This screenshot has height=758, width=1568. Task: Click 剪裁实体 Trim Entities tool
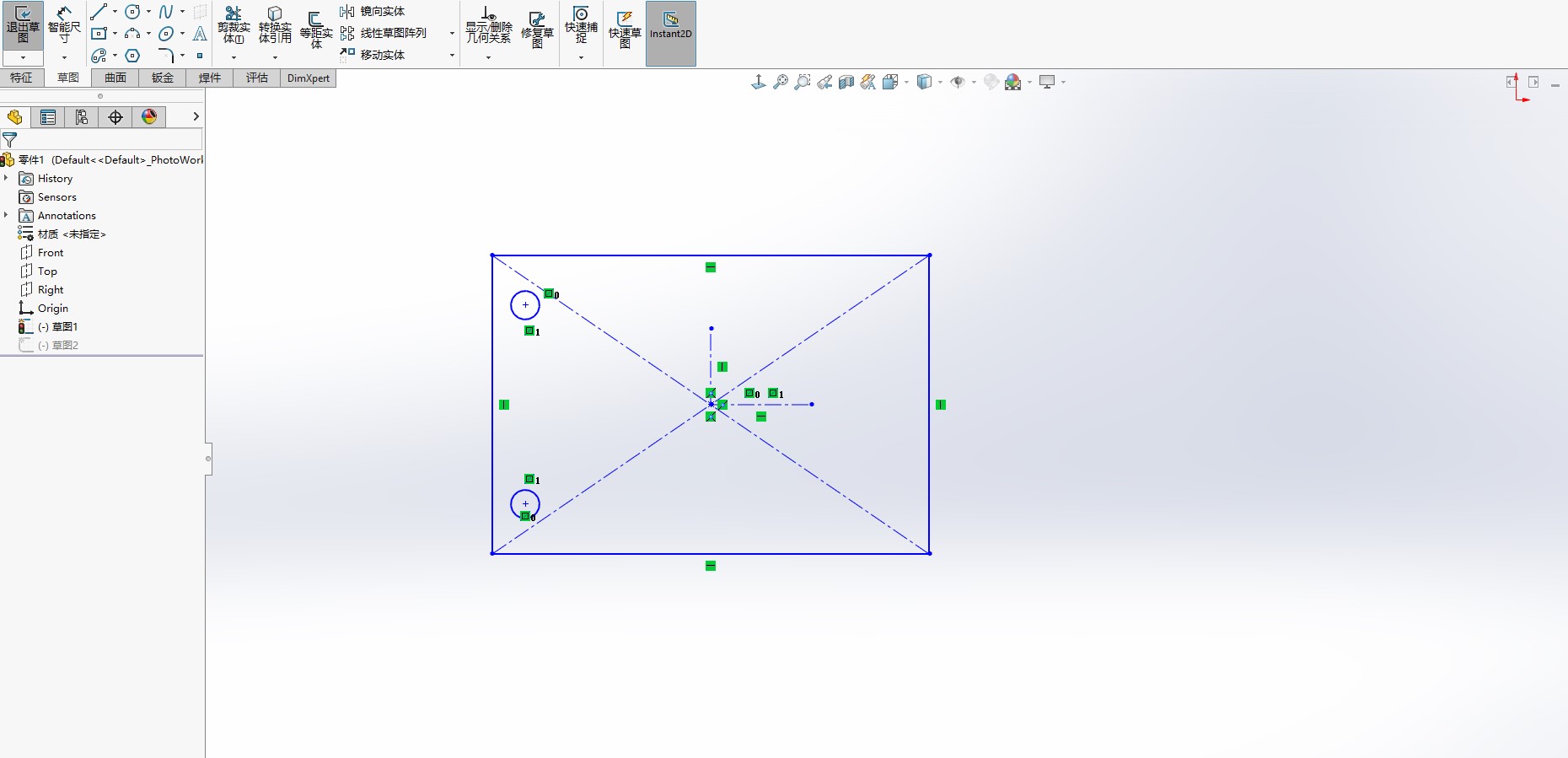234,25
